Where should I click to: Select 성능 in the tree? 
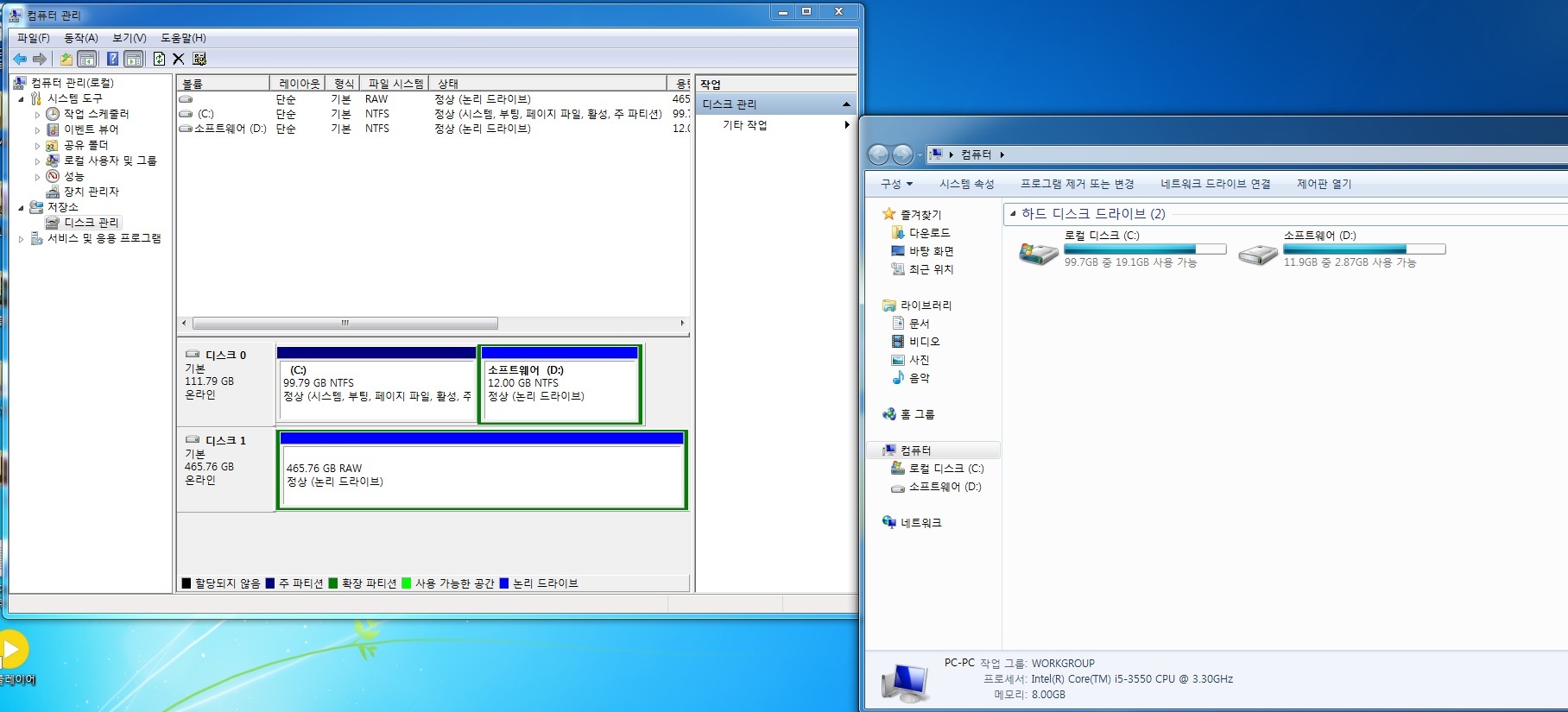pyautogui.click(x=73, y=176)
